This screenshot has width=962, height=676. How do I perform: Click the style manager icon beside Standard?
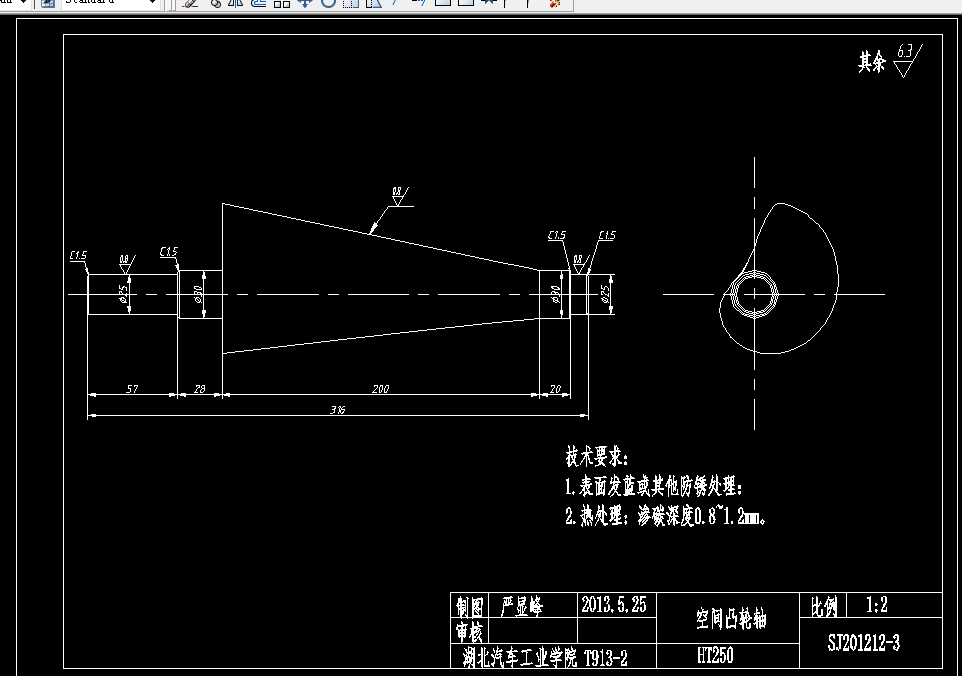click(48, 2)
